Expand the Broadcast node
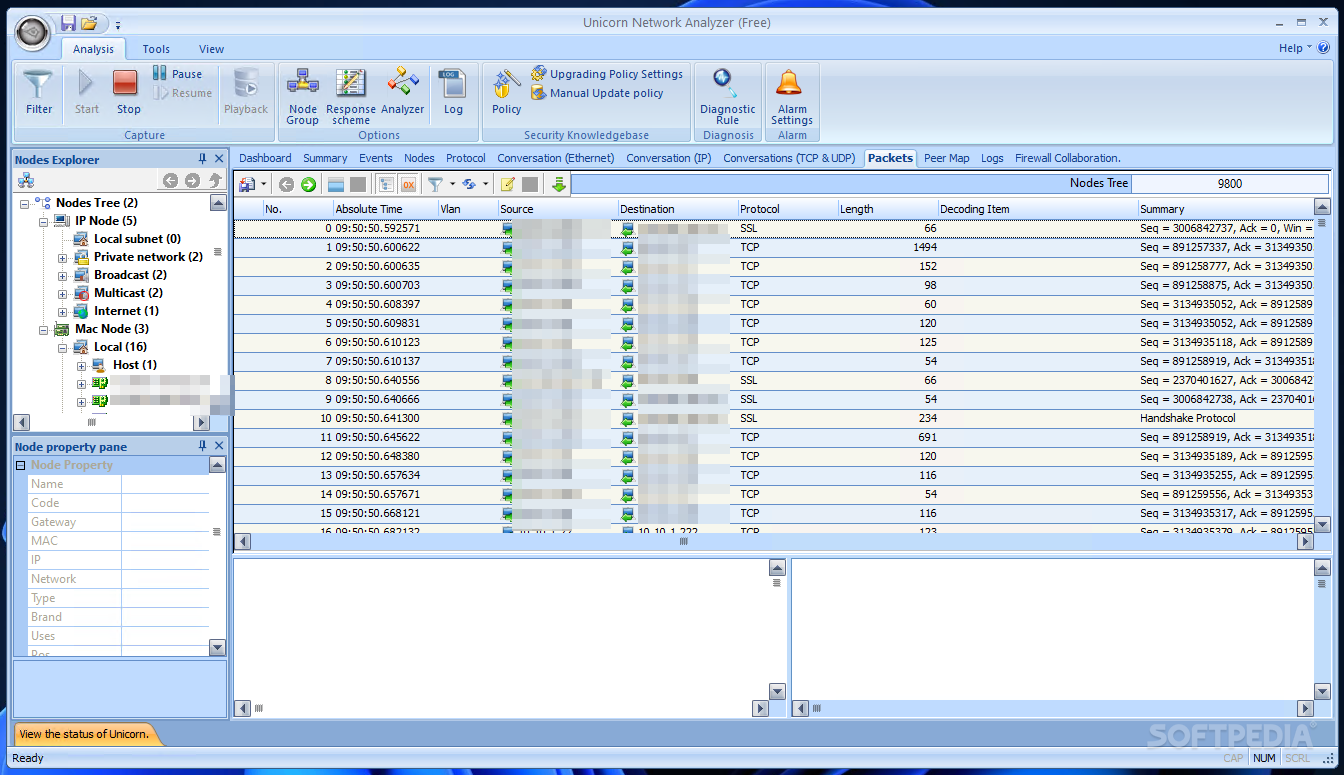The image size is (1344, 775). 62,275
